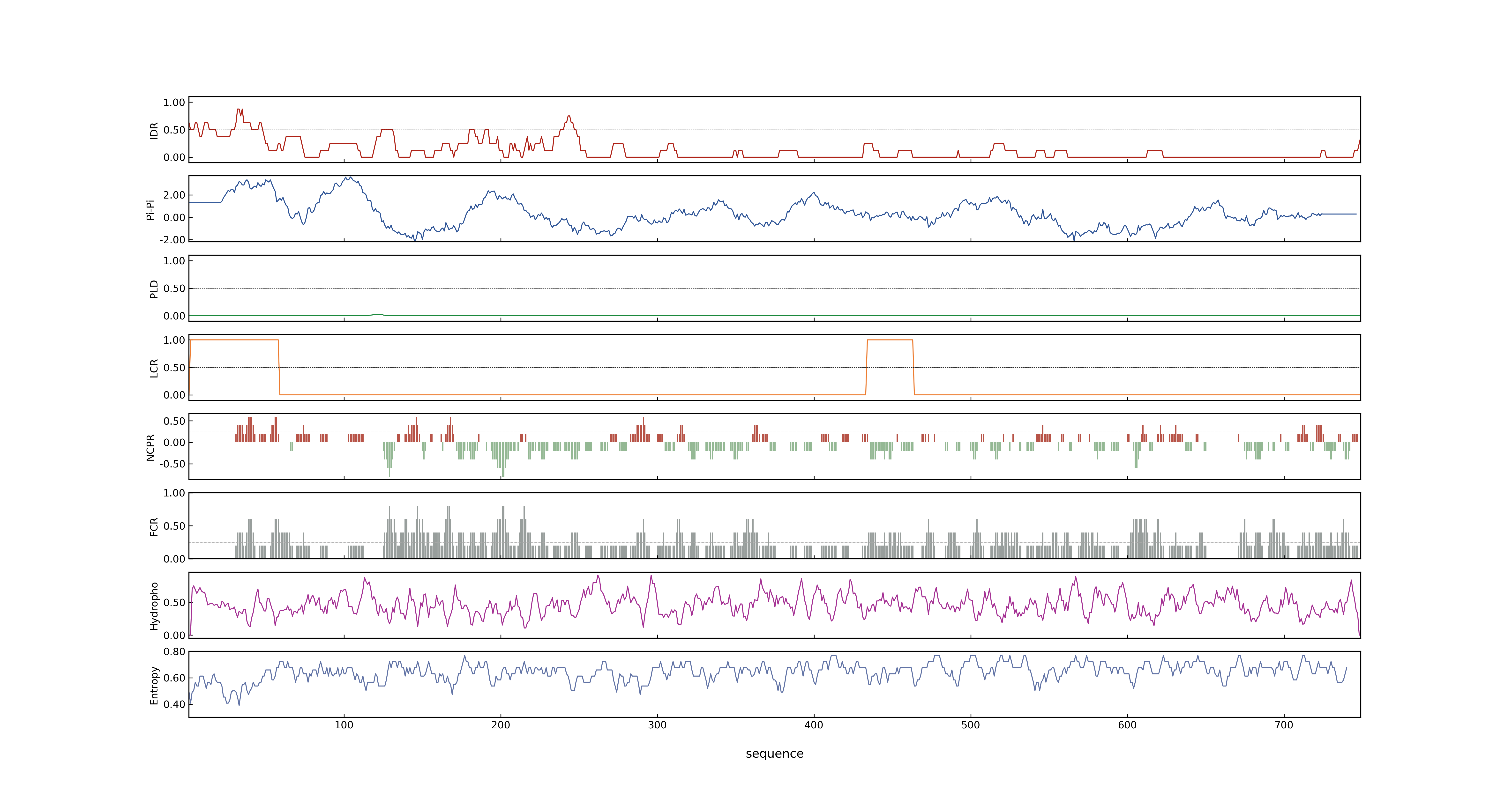Click the 0.50 tick on PLD axis
Image resolution: width=1512 pixels, height=806 pixels.
coord(174,288)
